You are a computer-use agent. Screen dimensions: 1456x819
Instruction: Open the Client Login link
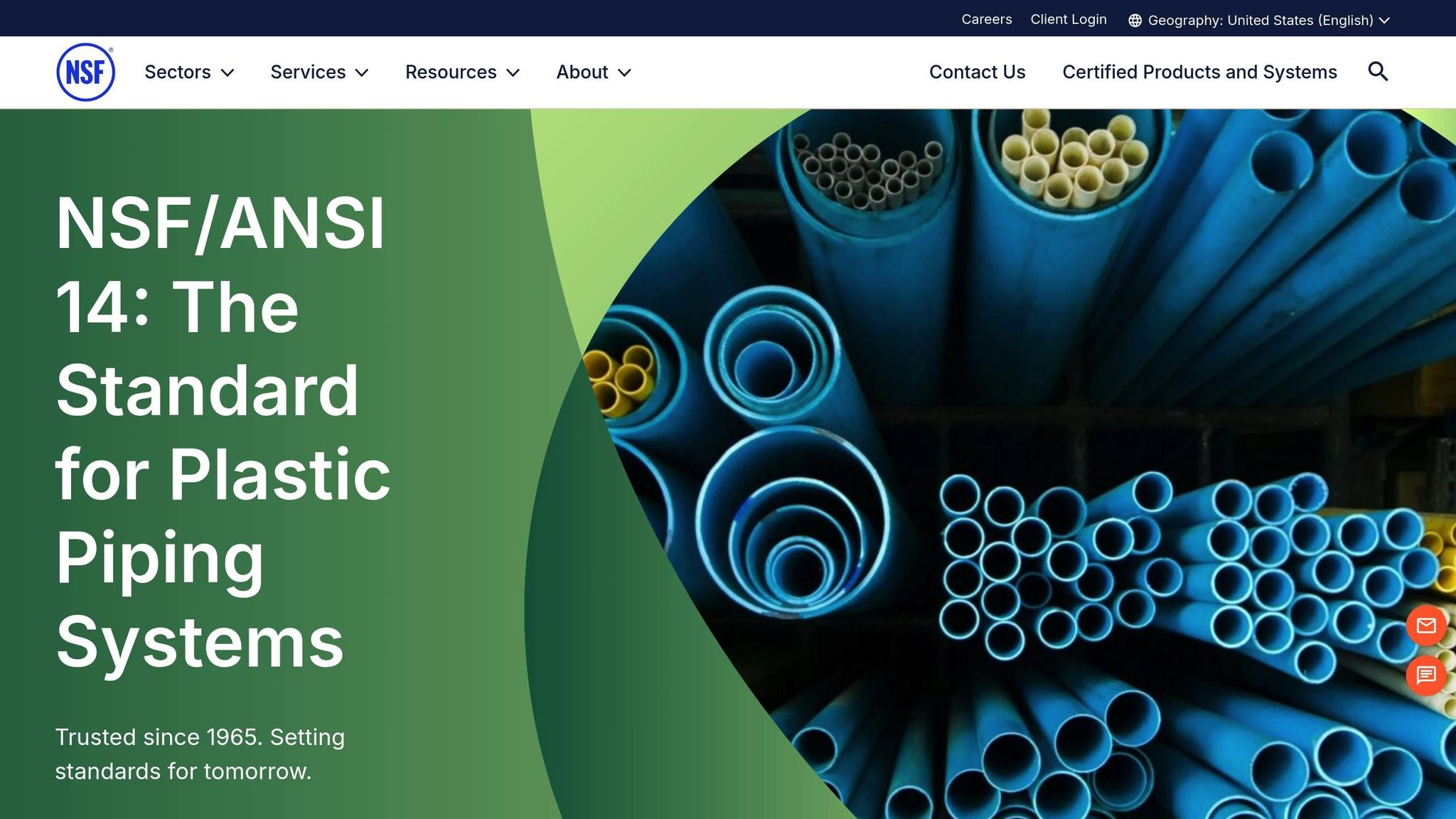click(x=1068, y=19)
